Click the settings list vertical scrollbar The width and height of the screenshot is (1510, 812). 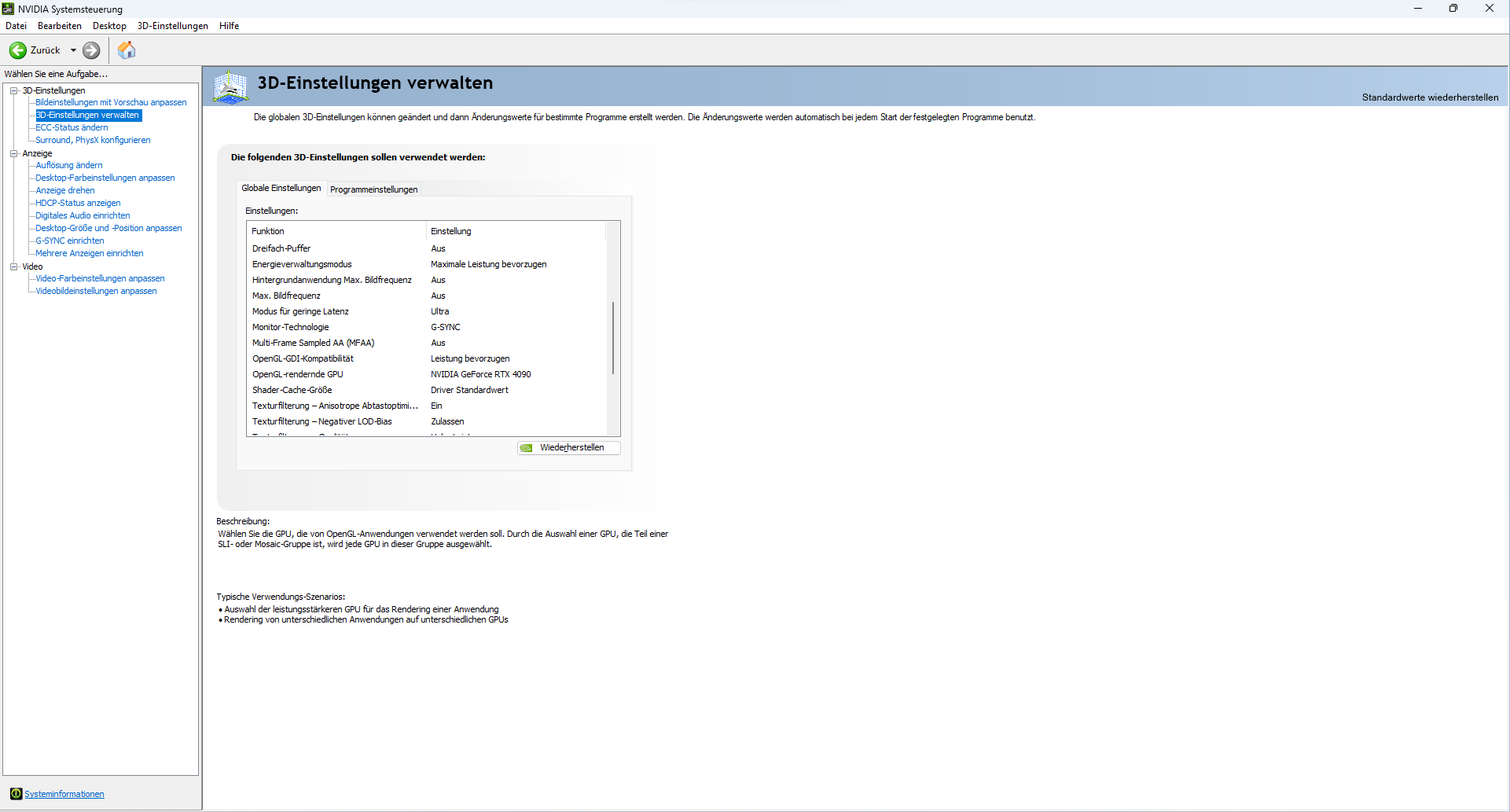[x=613, y=338]
